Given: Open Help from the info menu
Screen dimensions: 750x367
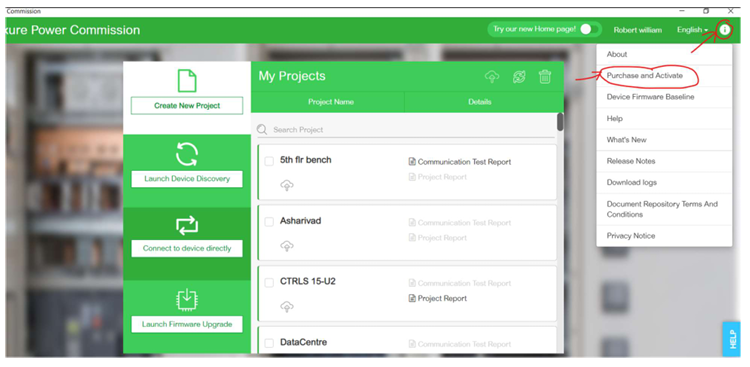Looking at the screenshot, I should [x=664, y=118].
